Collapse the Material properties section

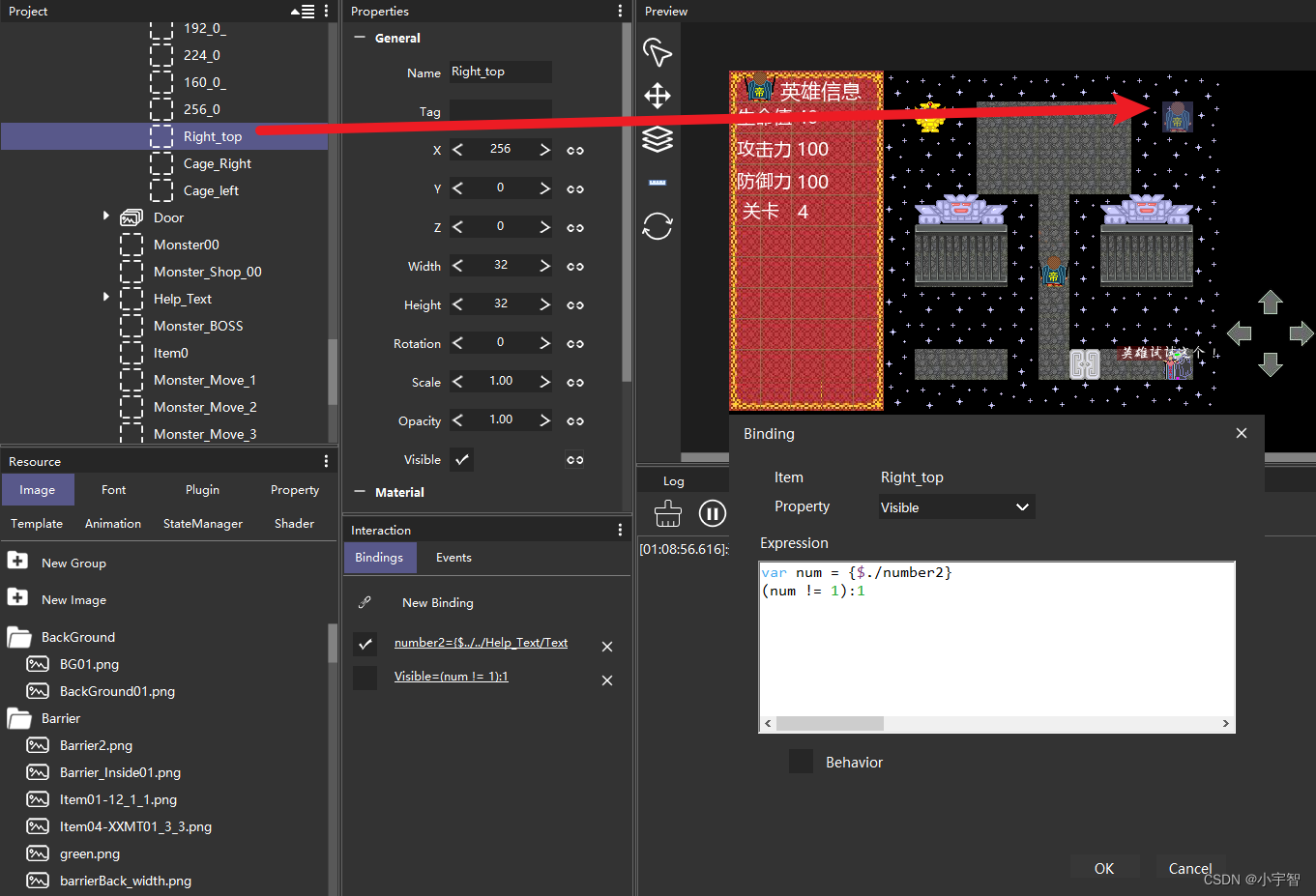click(x=360, y=492)
